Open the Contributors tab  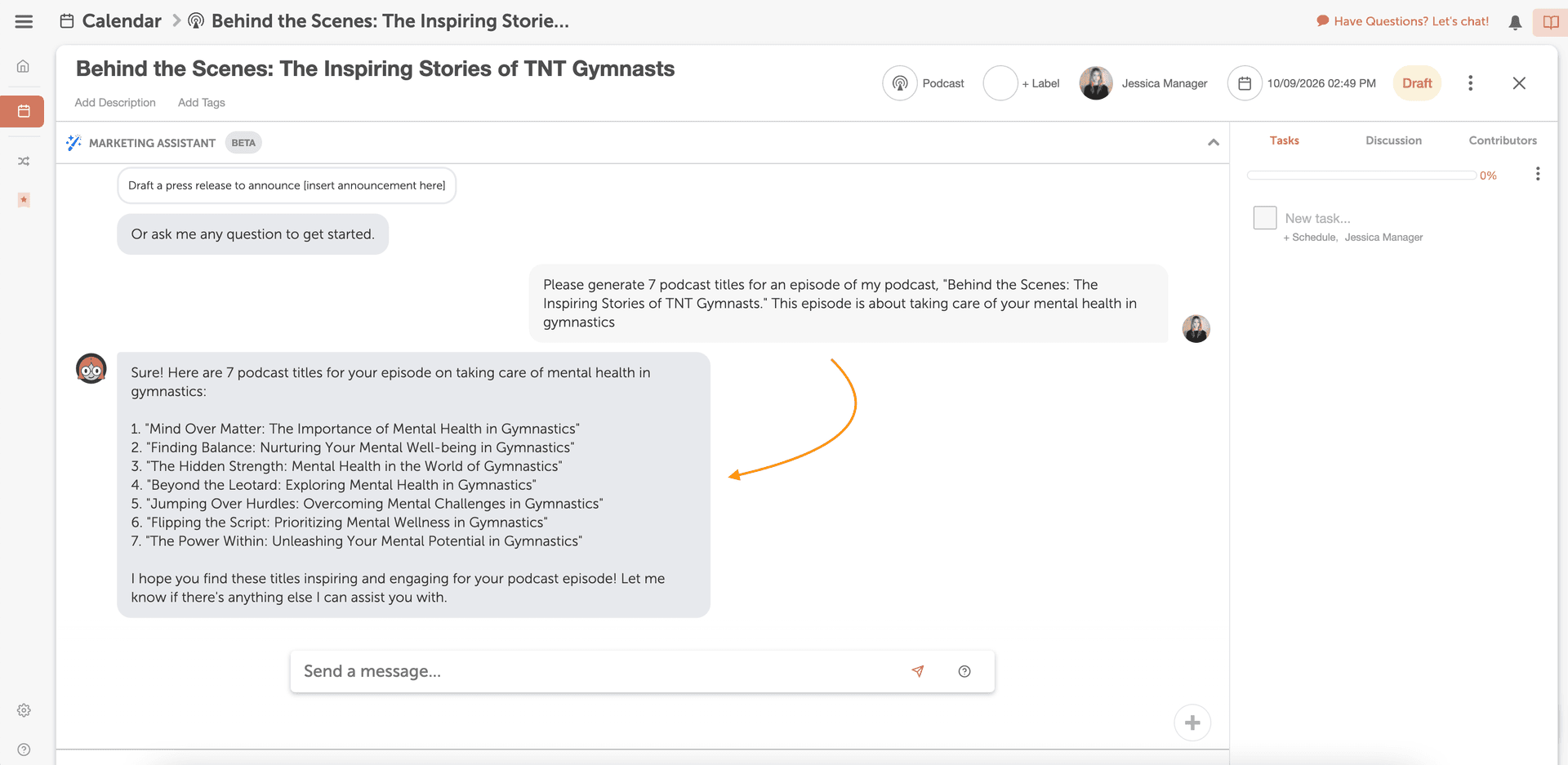[1503, 140]
